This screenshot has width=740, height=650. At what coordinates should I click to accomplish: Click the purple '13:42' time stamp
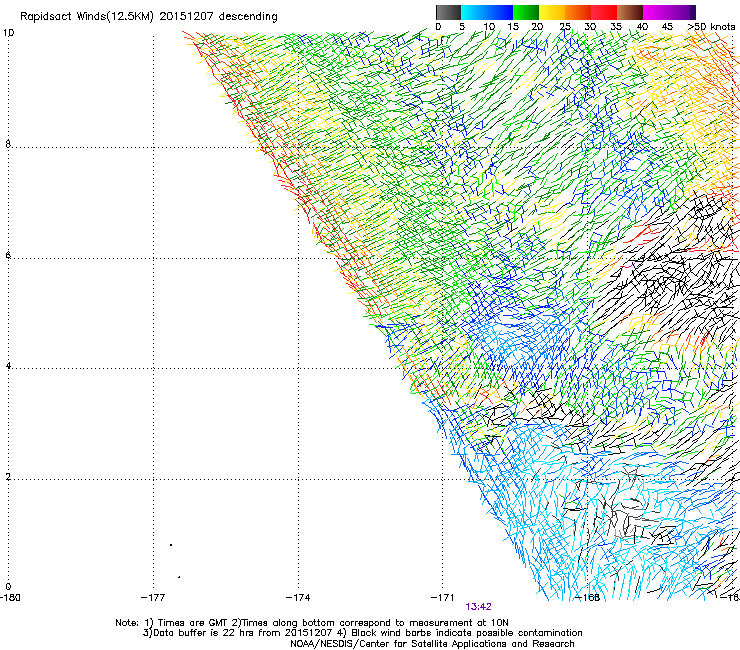(x=479, y=607)
